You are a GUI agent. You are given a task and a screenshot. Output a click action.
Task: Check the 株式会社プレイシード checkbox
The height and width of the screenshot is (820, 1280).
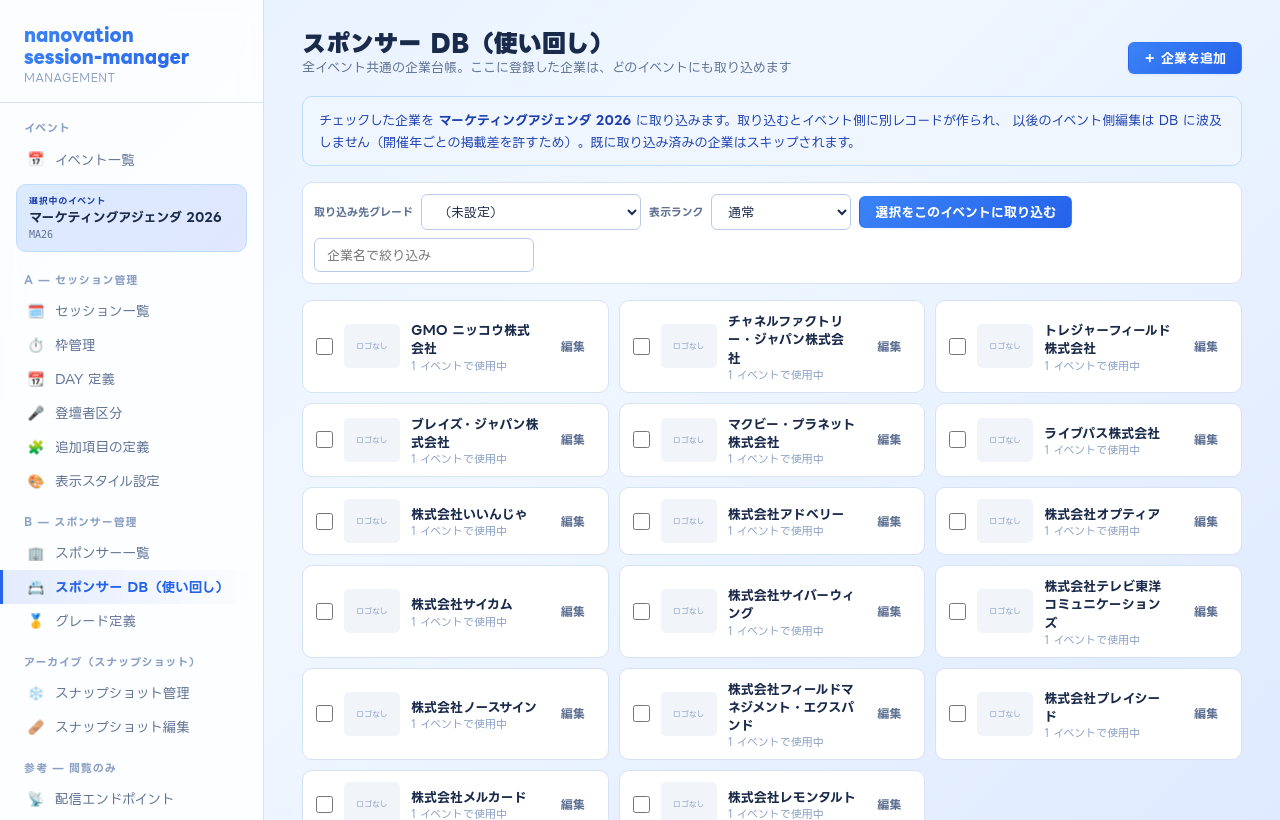click(x=957, y=713)
